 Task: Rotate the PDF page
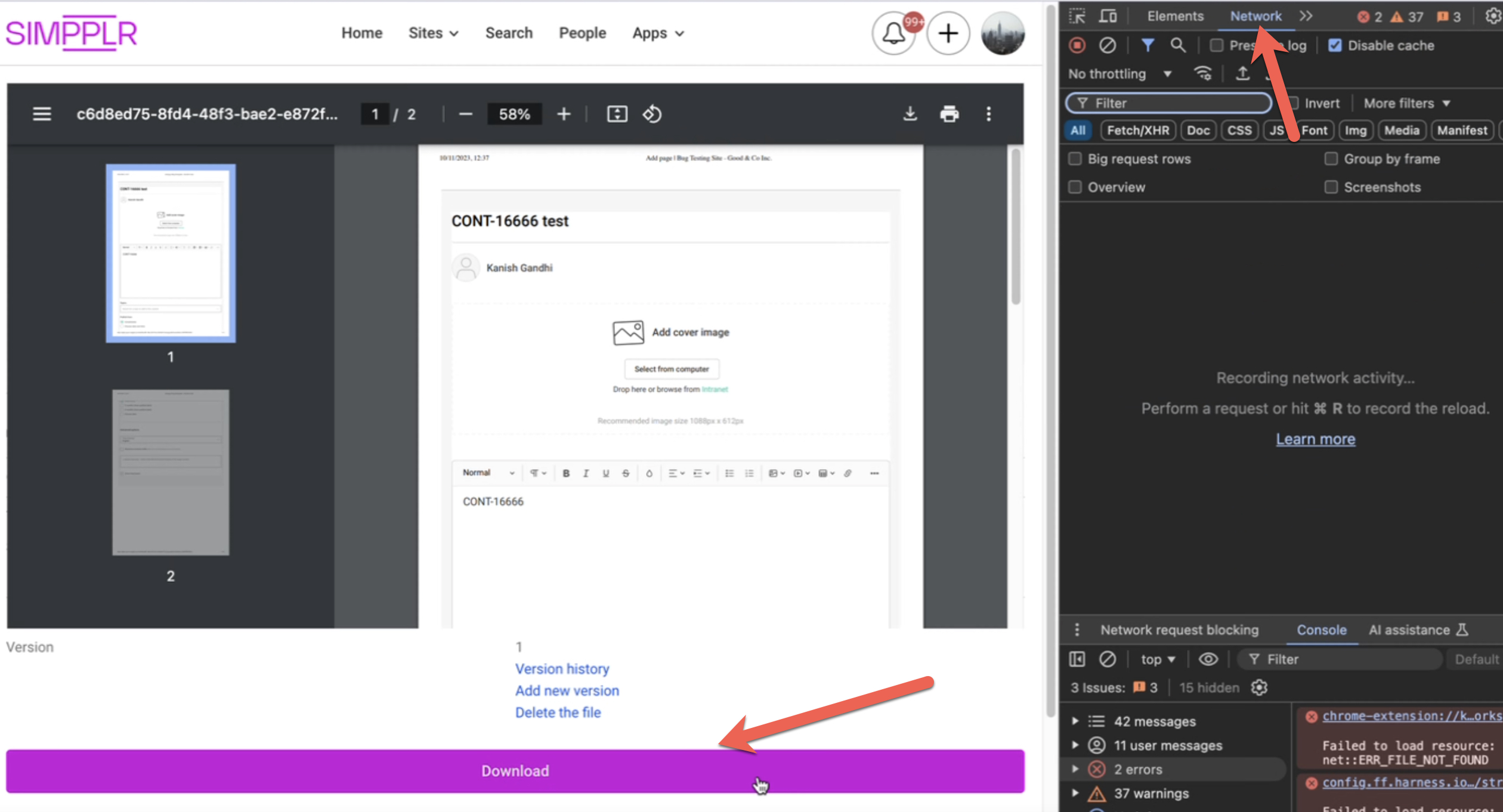652,113
